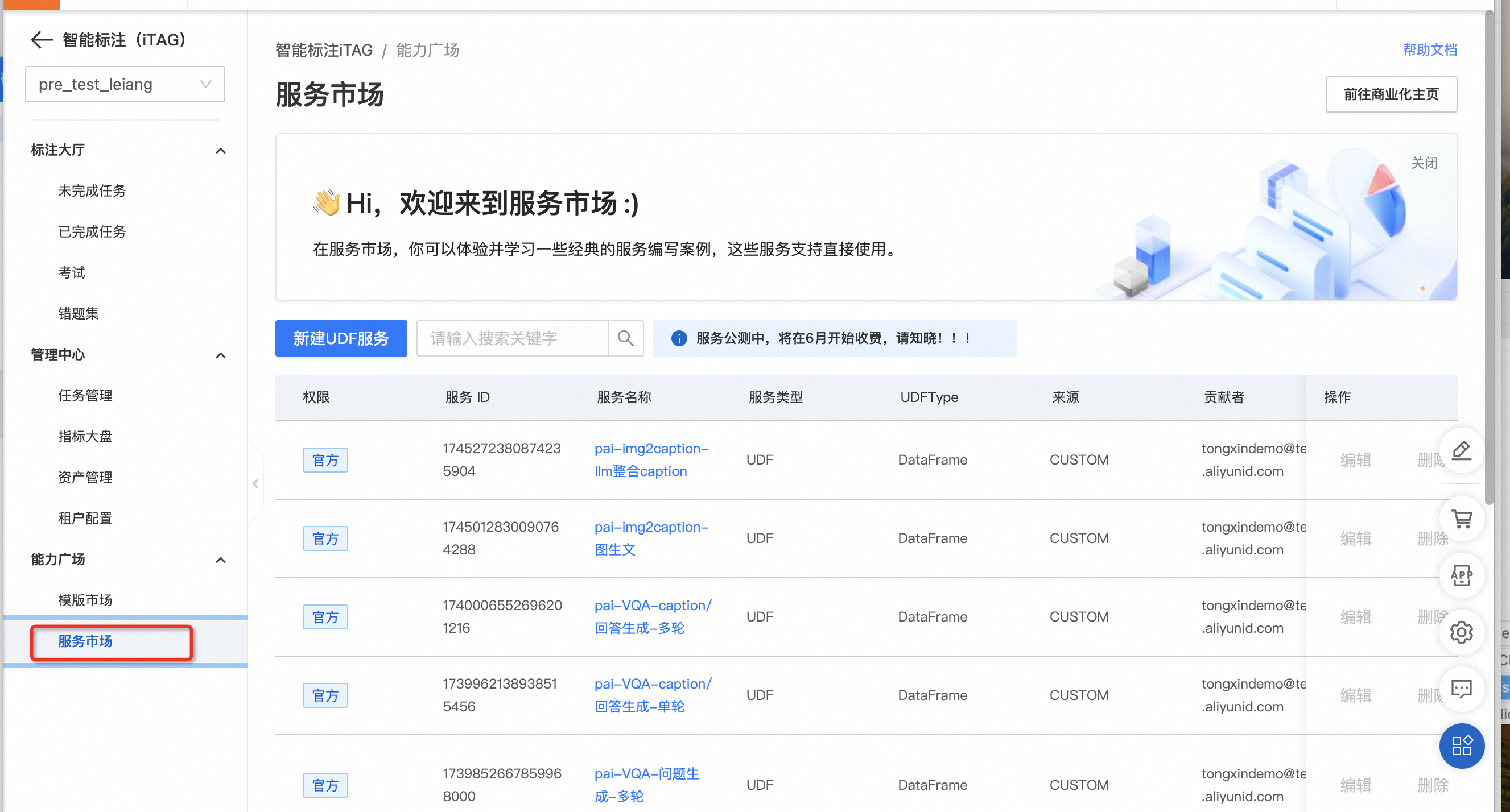Open the floating chat message icon
The height and width of the screenshot is (812, 1510).
pyautogui.click(x=1462, y=689)
